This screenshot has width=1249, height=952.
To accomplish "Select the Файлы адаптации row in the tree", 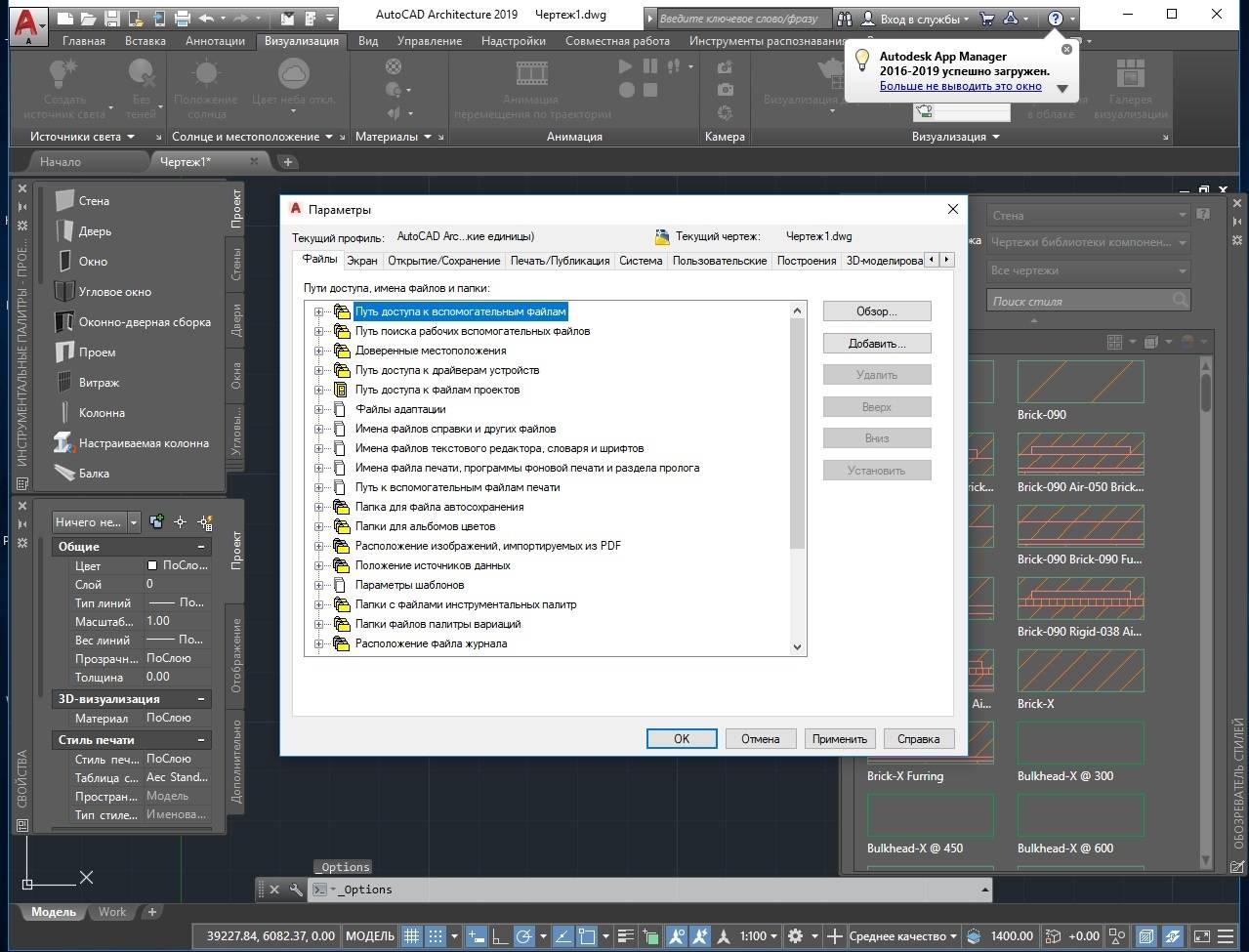I will click(400, 409).
